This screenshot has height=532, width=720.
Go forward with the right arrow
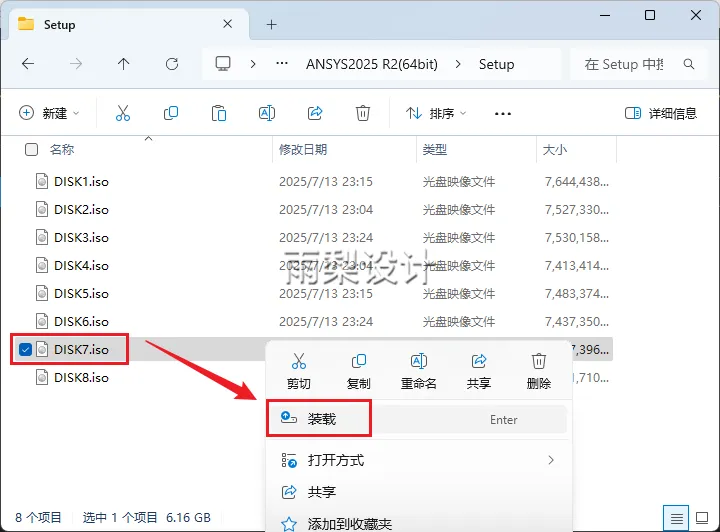(x=76, y=64)
